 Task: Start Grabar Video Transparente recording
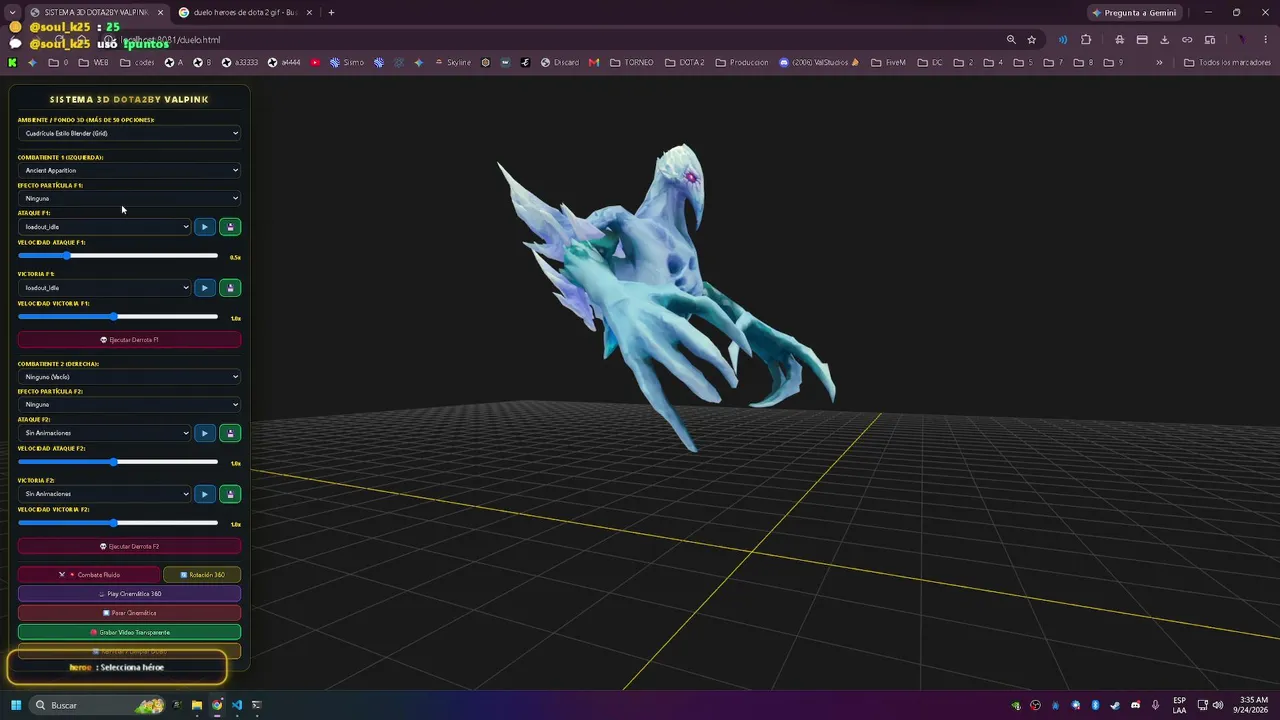129,632
